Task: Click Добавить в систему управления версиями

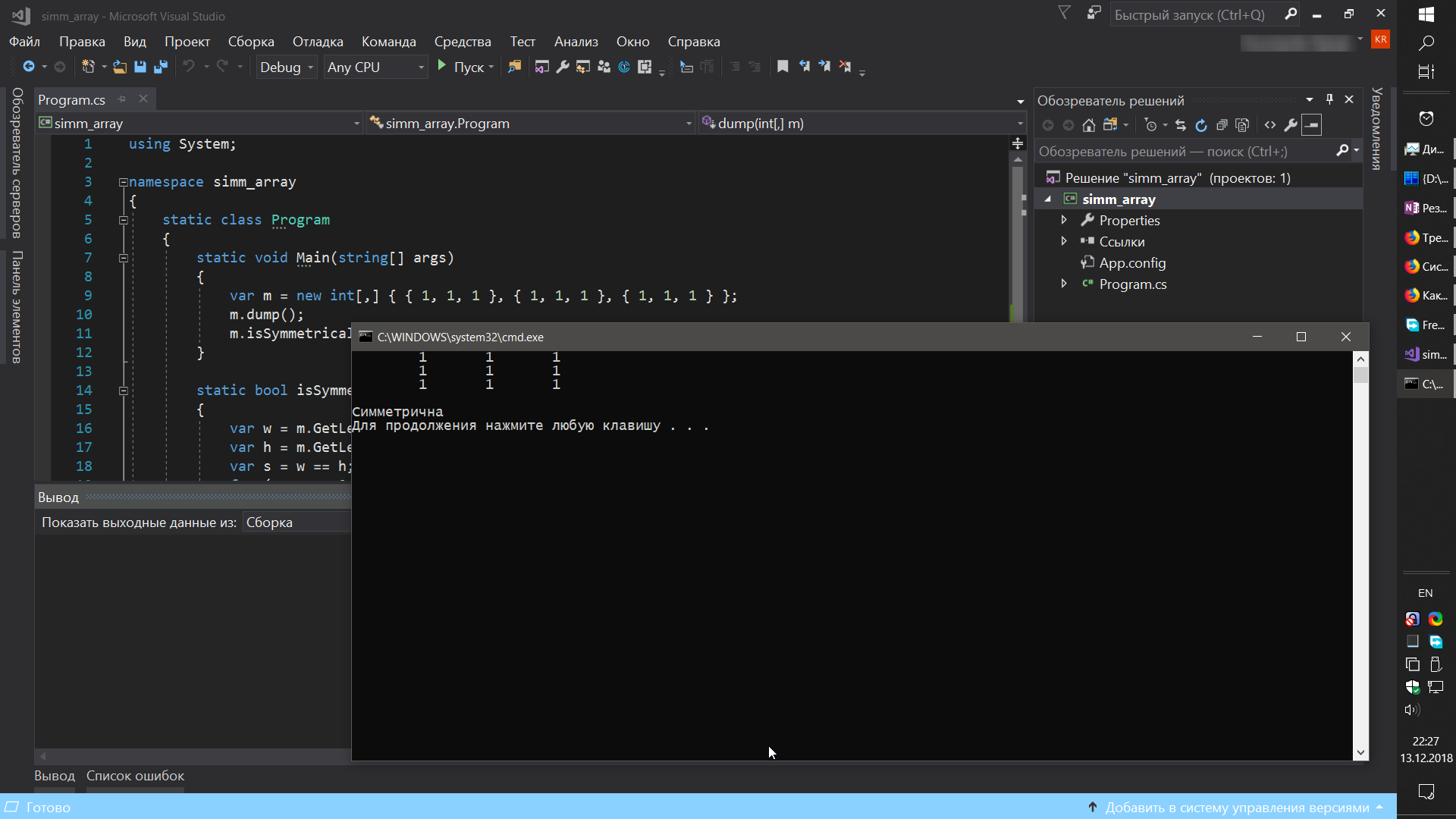Action: [1237, 808]
